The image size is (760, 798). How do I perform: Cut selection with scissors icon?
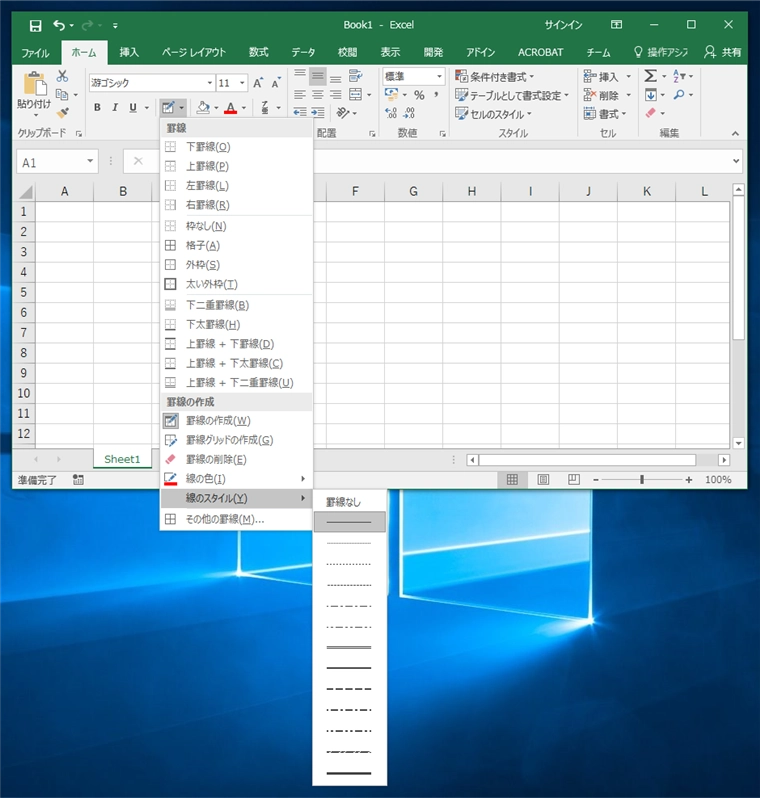(62, 76)
